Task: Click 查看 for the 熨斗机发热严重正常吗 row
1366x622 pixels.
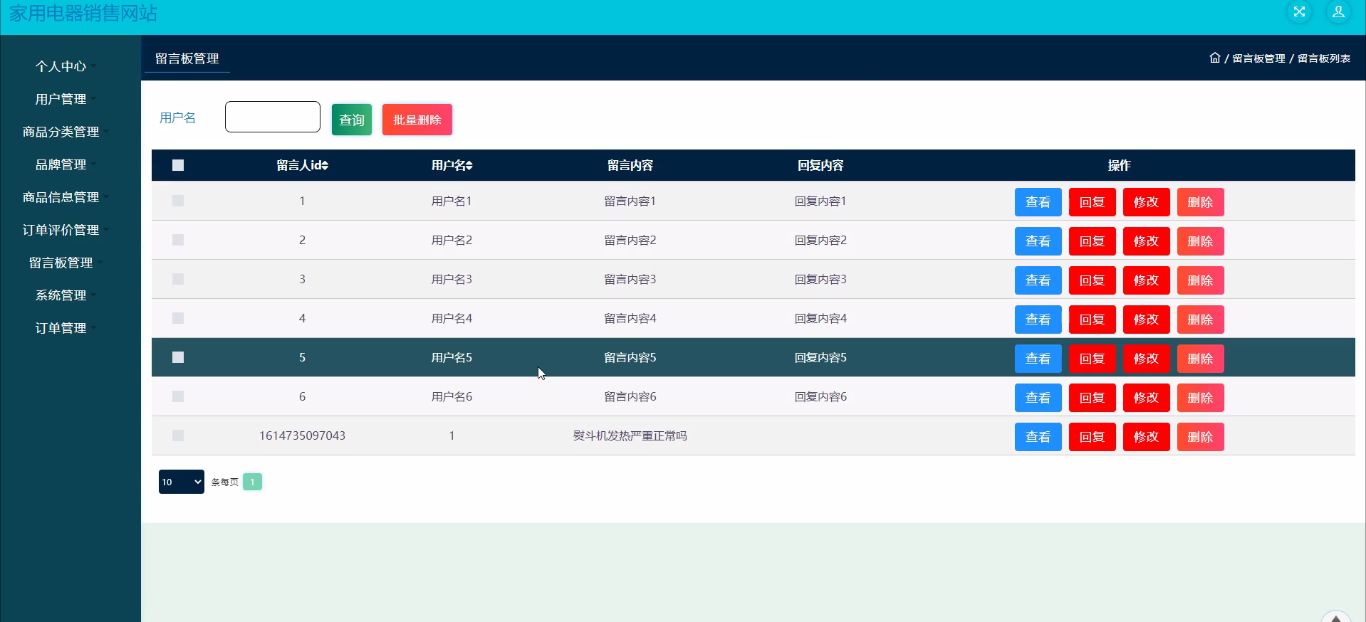Action: coord(1038,436)
